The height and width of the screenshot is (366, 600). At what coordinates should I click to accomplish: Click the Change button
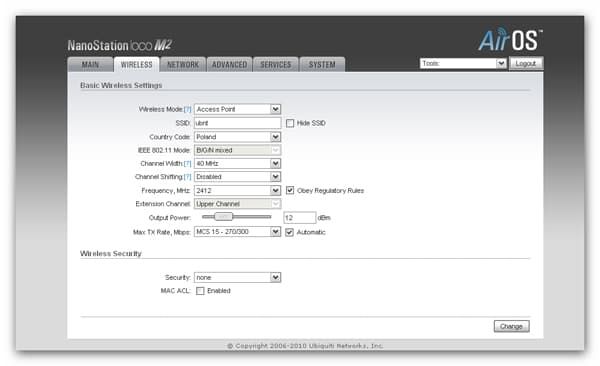512,326
